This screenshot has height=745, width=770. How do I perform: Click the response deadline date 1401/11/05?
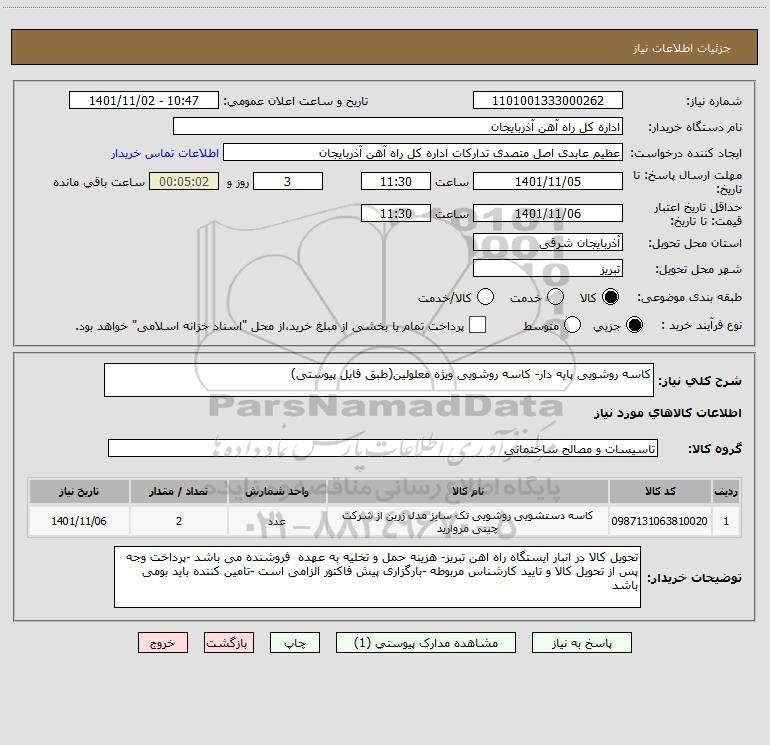pyautogui.click(x=548, y=181)
